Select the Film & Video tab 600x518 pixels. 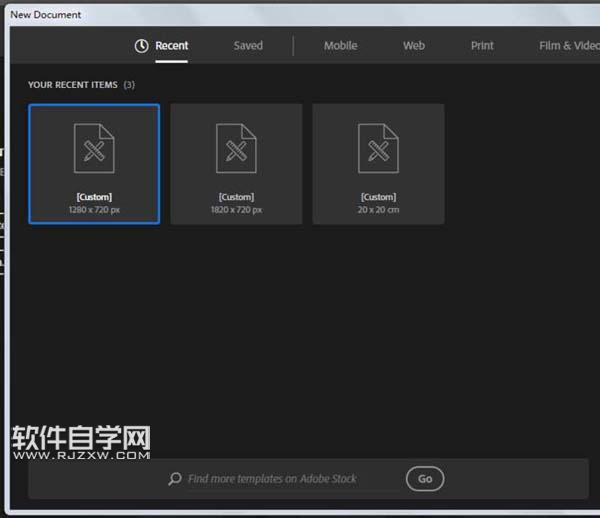click(569, 46)
